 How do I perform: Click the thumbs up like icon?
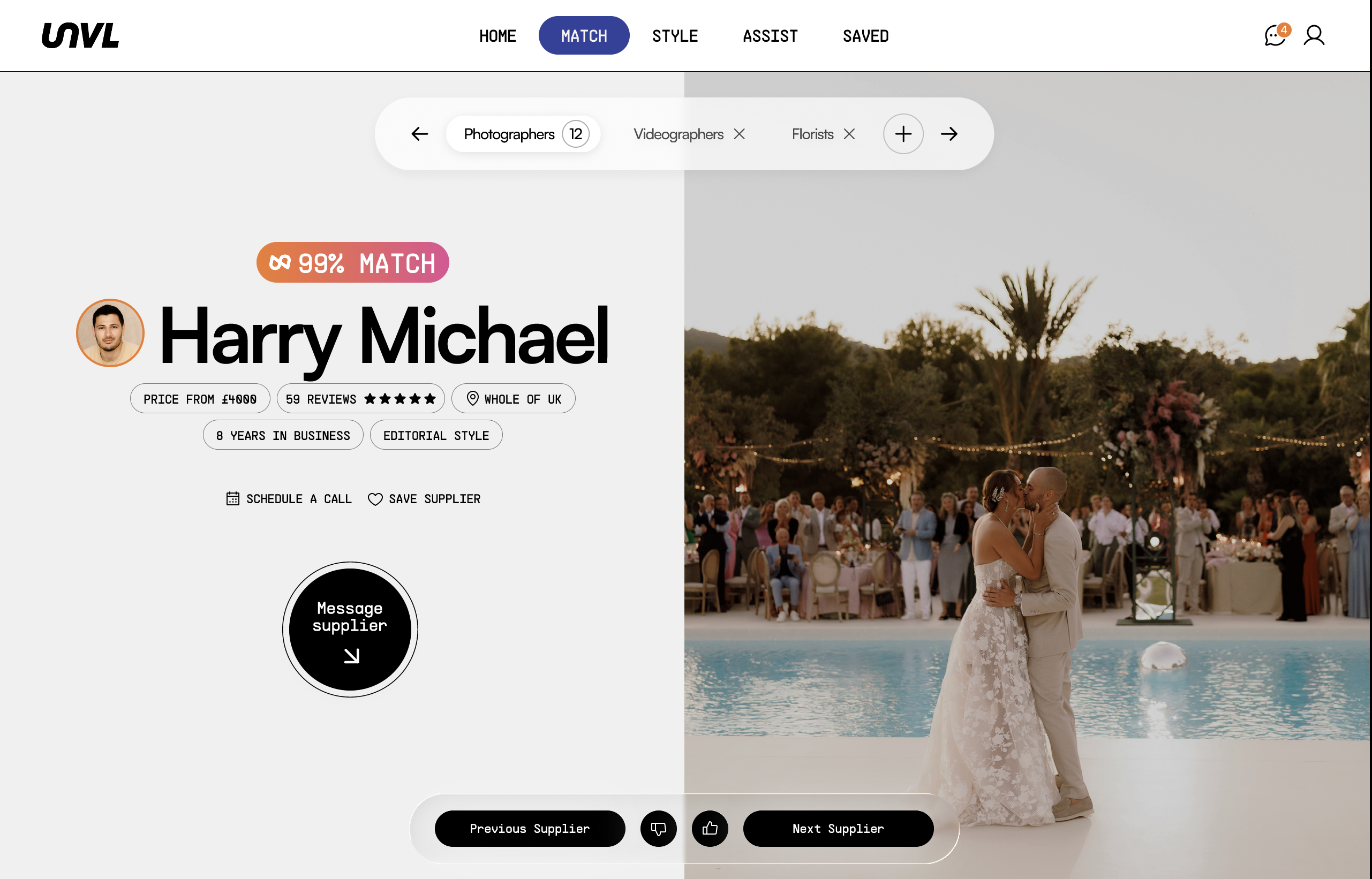[x=710, y=828]
